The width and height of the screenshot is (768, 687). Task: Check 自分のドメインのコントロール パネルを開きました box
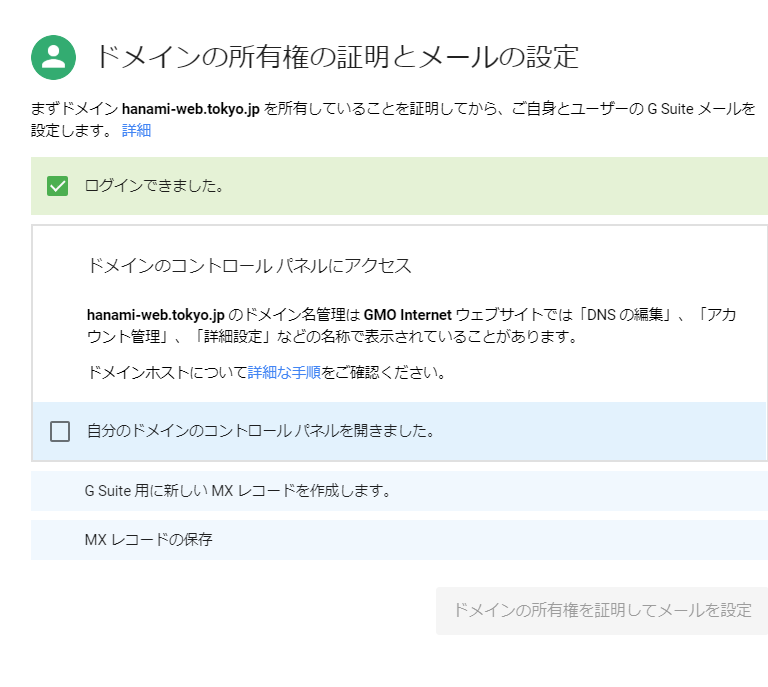coord(60,431)
